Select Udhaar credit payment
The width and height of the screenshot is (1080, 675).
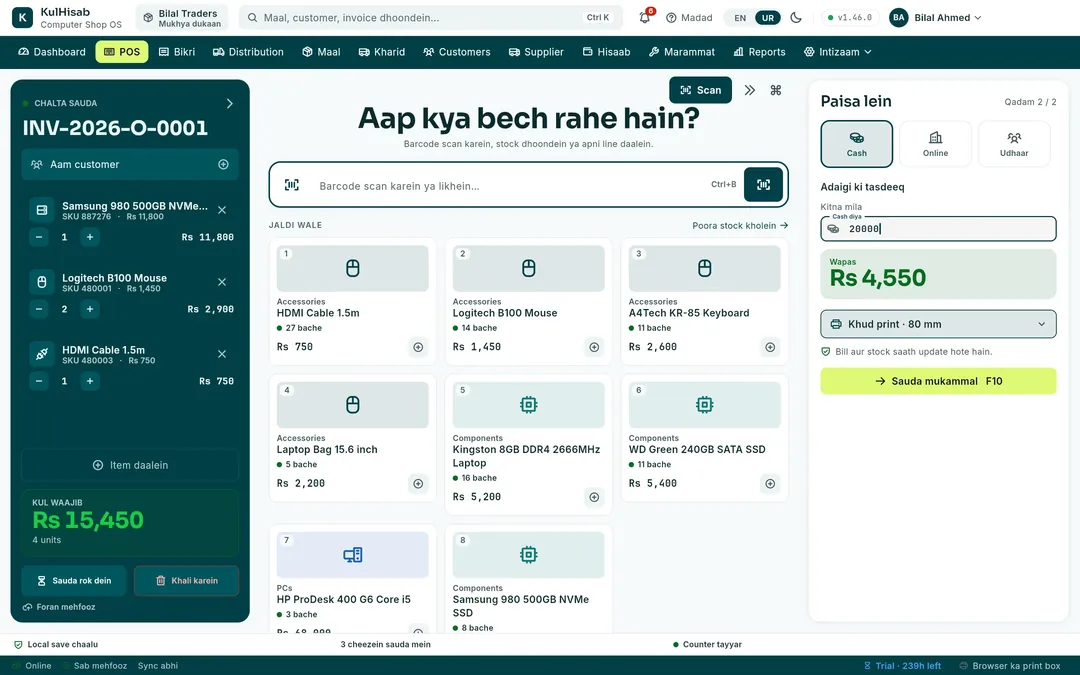click(x=1014, y=144)
